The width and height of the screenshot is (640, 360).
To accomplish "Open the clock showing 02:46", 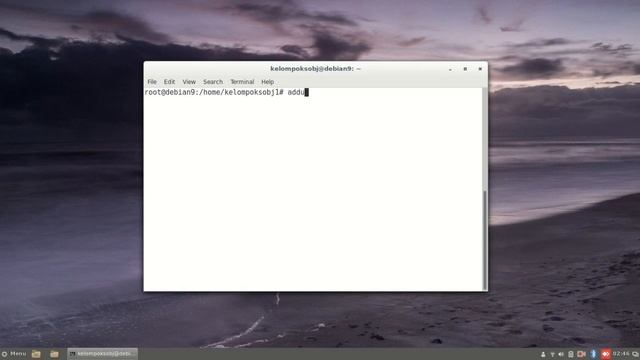I will 621,354.
